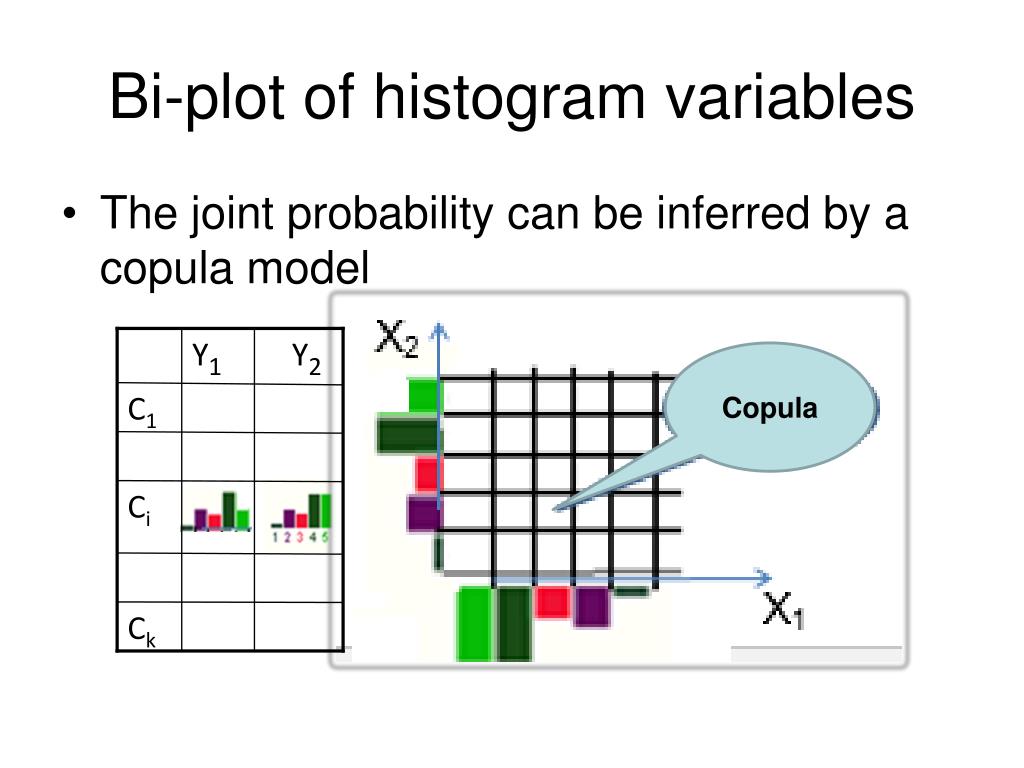
Task: Click the X2 axis label
Action: (x=397, y=339)
